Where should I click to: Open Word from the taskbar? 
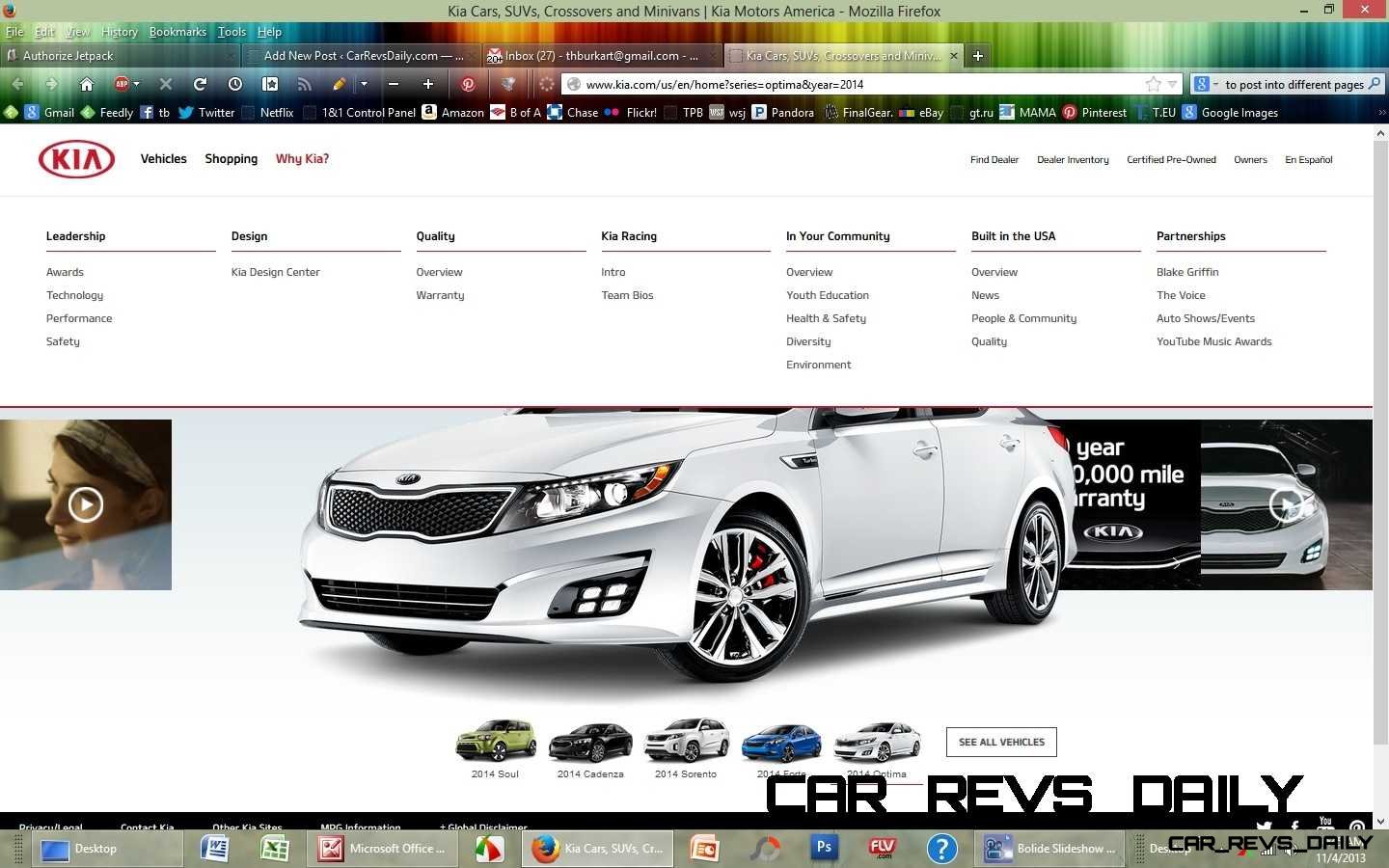click(214, 848)
